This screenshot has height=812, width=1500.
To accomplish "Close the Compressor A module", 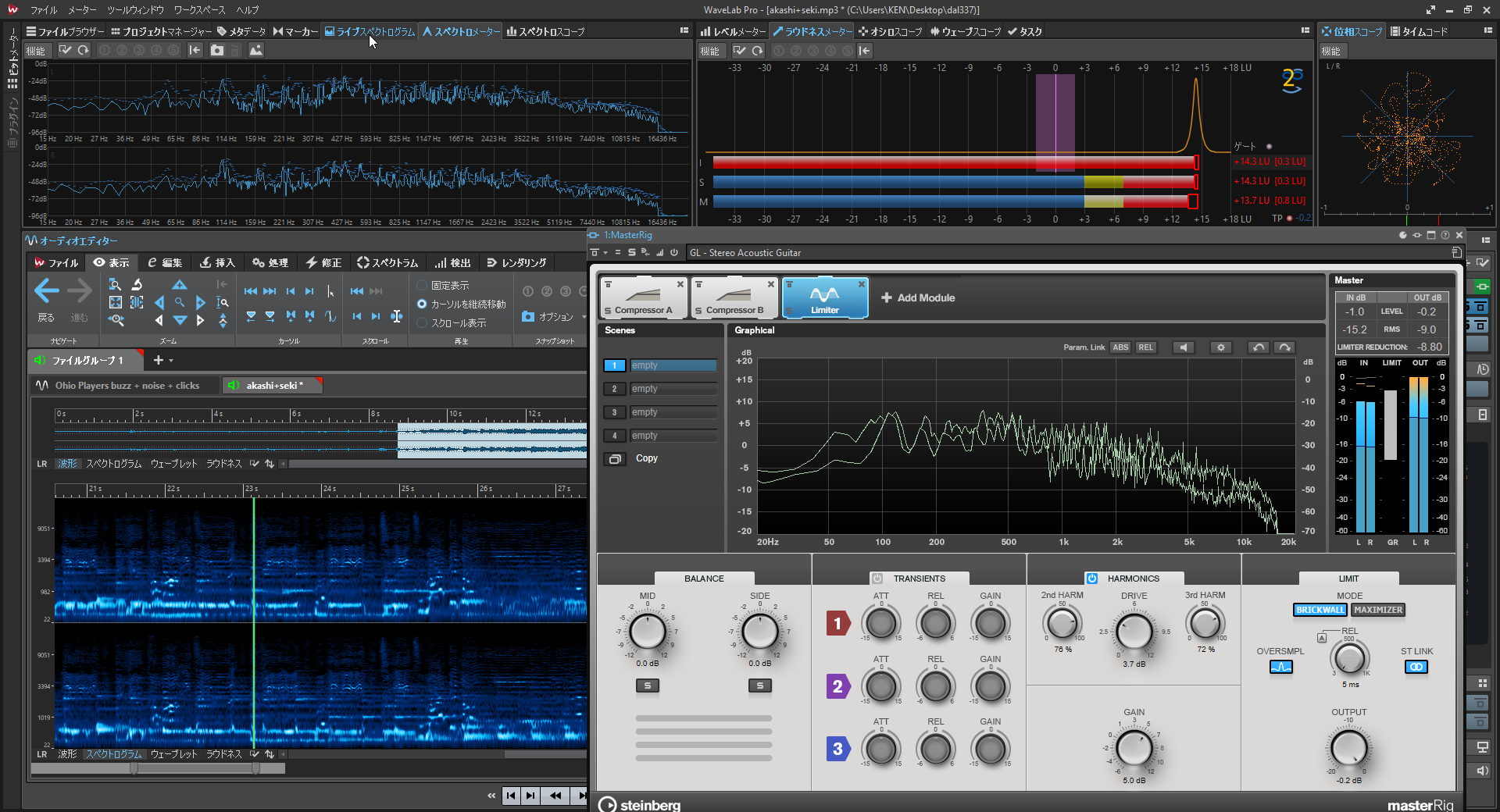I will pyautogui.click(x=680, y=284).
